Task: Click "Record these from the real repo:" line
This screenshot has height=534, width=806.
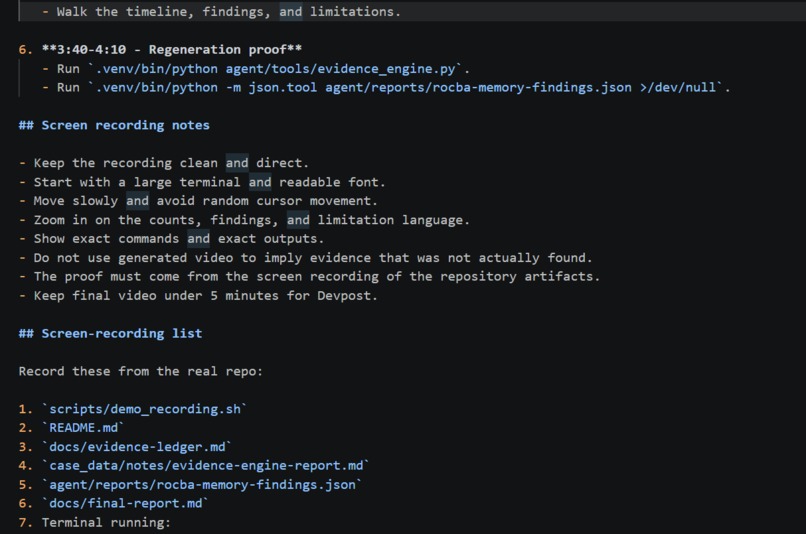Action: [141, 371]
